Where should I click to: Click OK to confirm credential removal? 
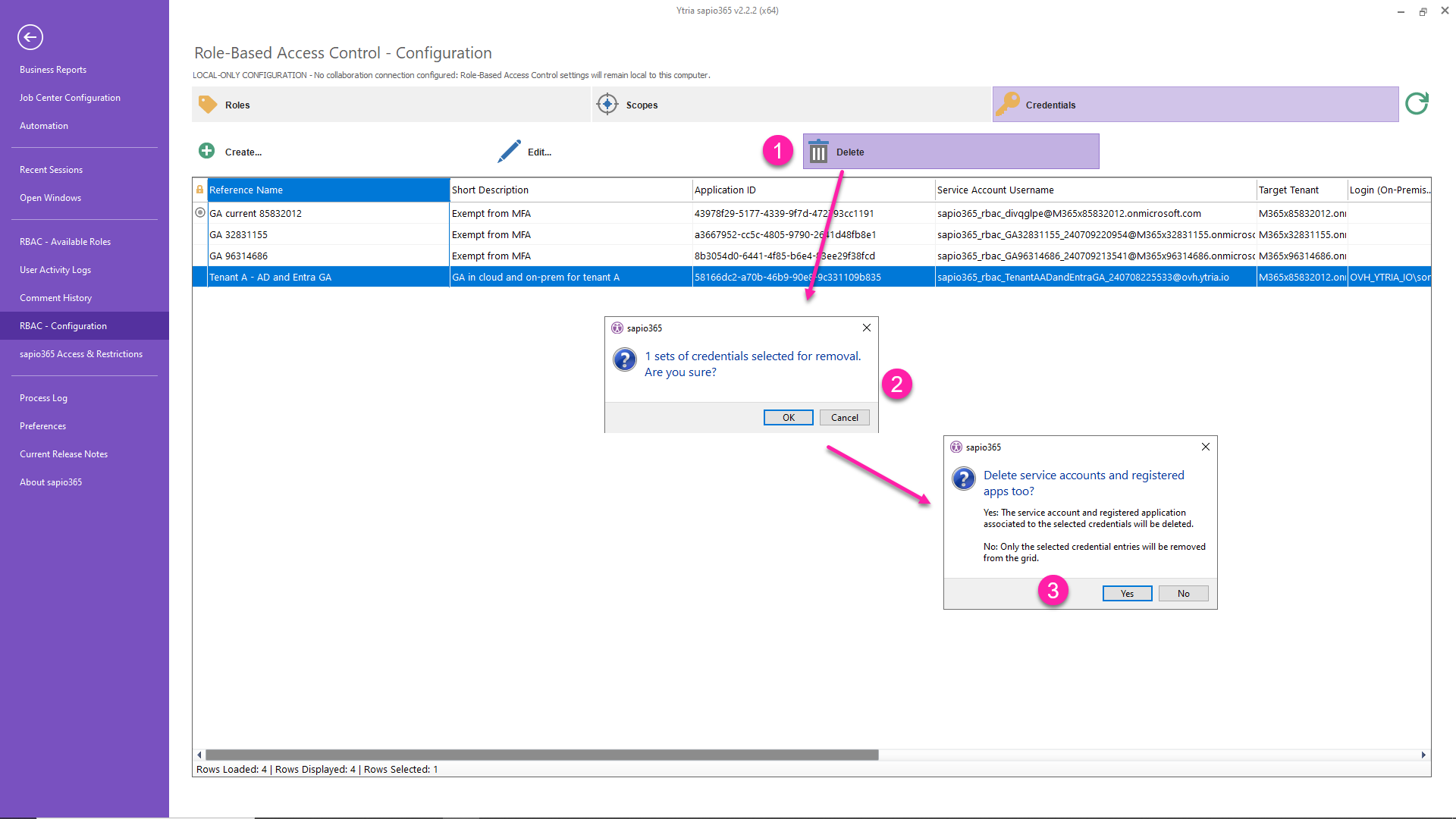pyautogui.click(x=789, y=417)
